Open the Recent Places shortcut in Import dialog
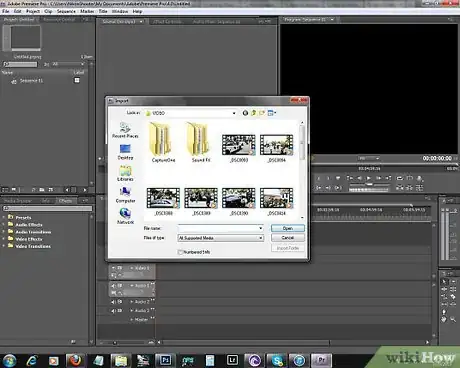The image size is (460, 368). coord(125,130)
